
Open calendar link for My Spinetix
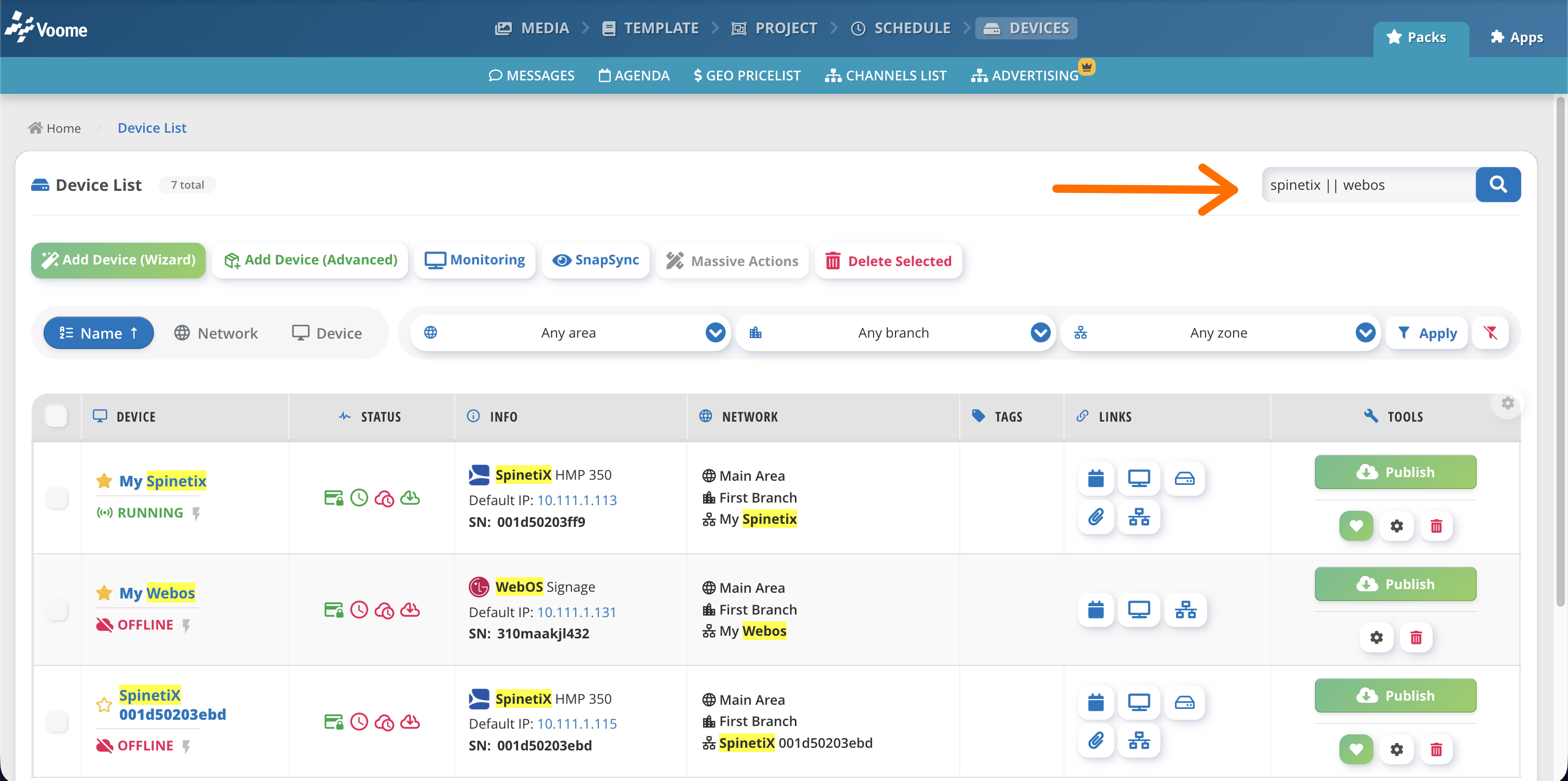(x=1096, y=479)
